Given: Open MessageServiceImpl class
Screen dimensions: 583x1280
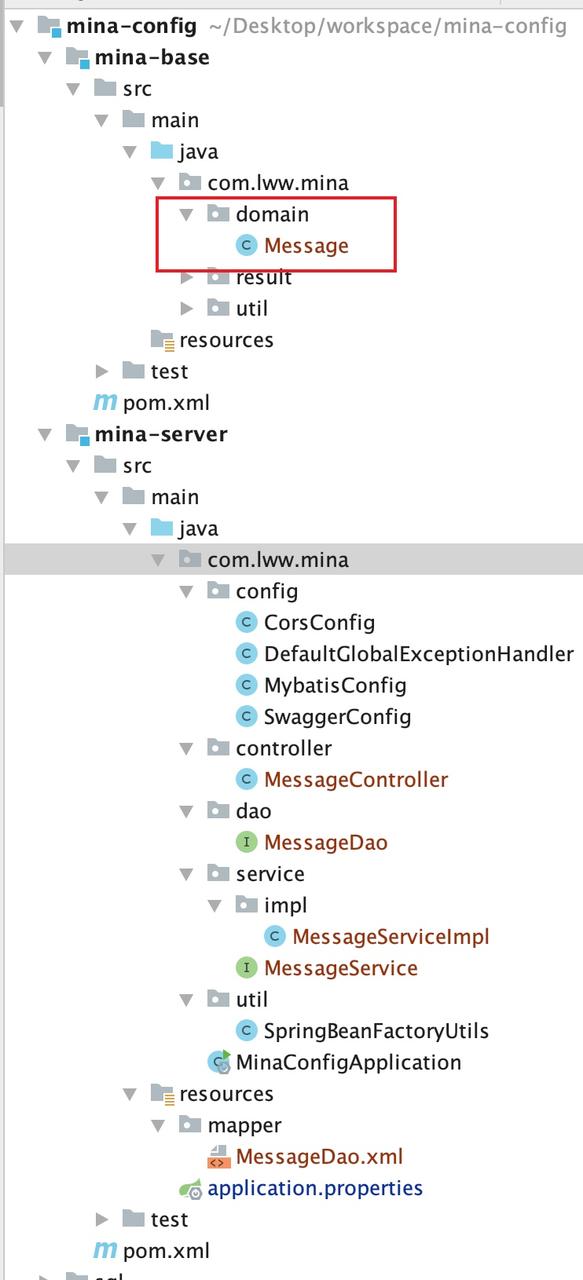Looking at the screenshot, I should (x=391, y=937).
